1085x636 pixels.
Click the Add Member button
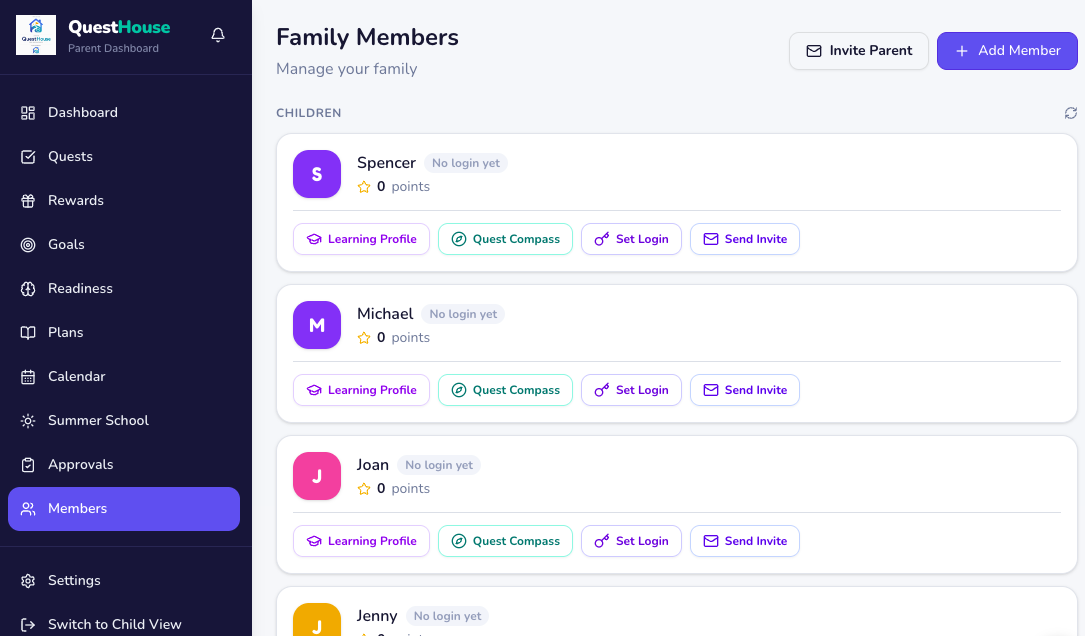1007,51
